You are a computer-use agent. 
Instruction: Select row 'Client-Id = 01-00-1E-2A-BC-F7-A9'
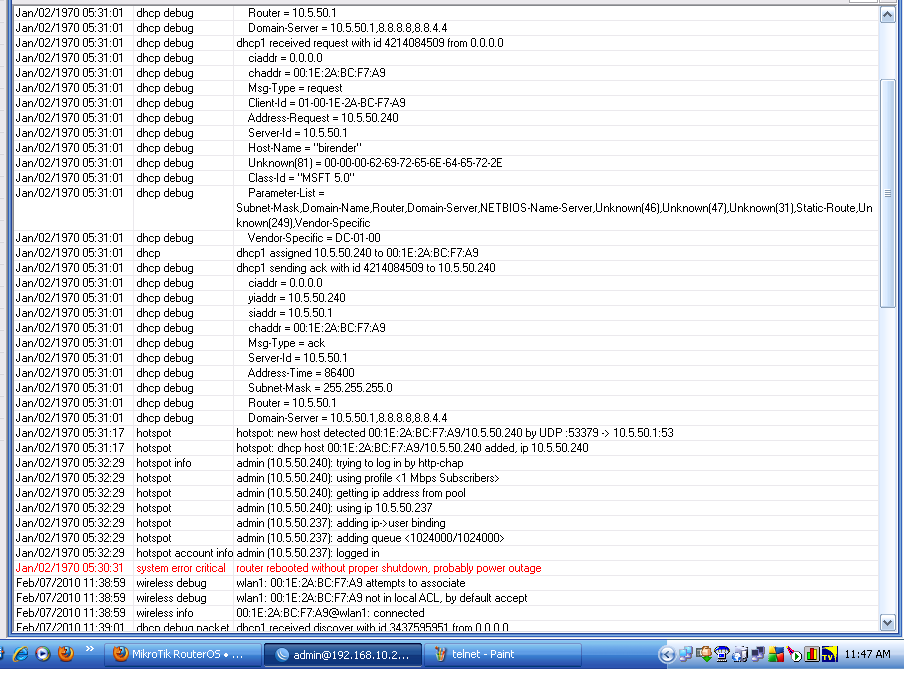point(445,103)
